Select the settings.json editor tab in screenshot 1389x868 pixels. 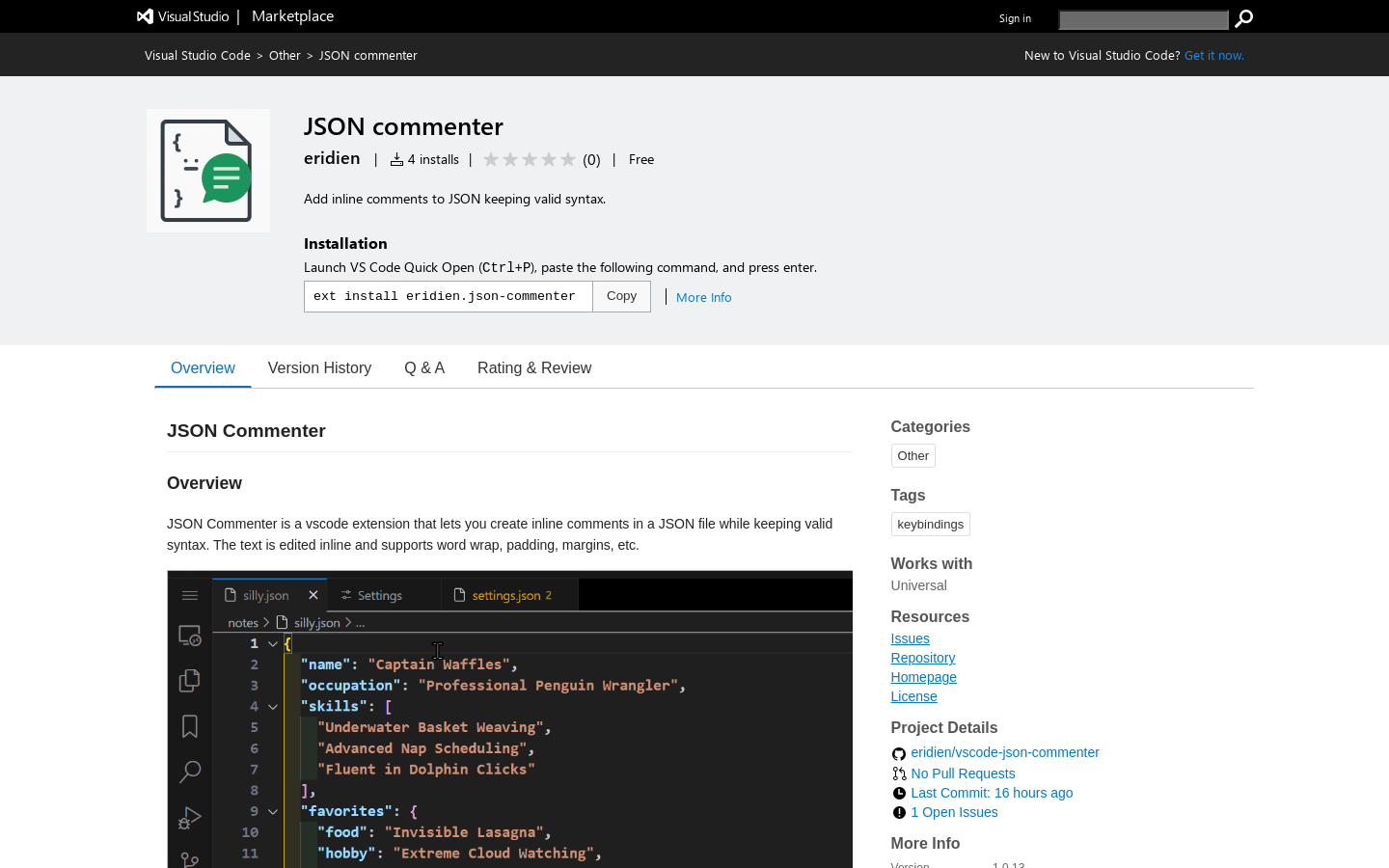pyautogui.click(x=509, y=595)
